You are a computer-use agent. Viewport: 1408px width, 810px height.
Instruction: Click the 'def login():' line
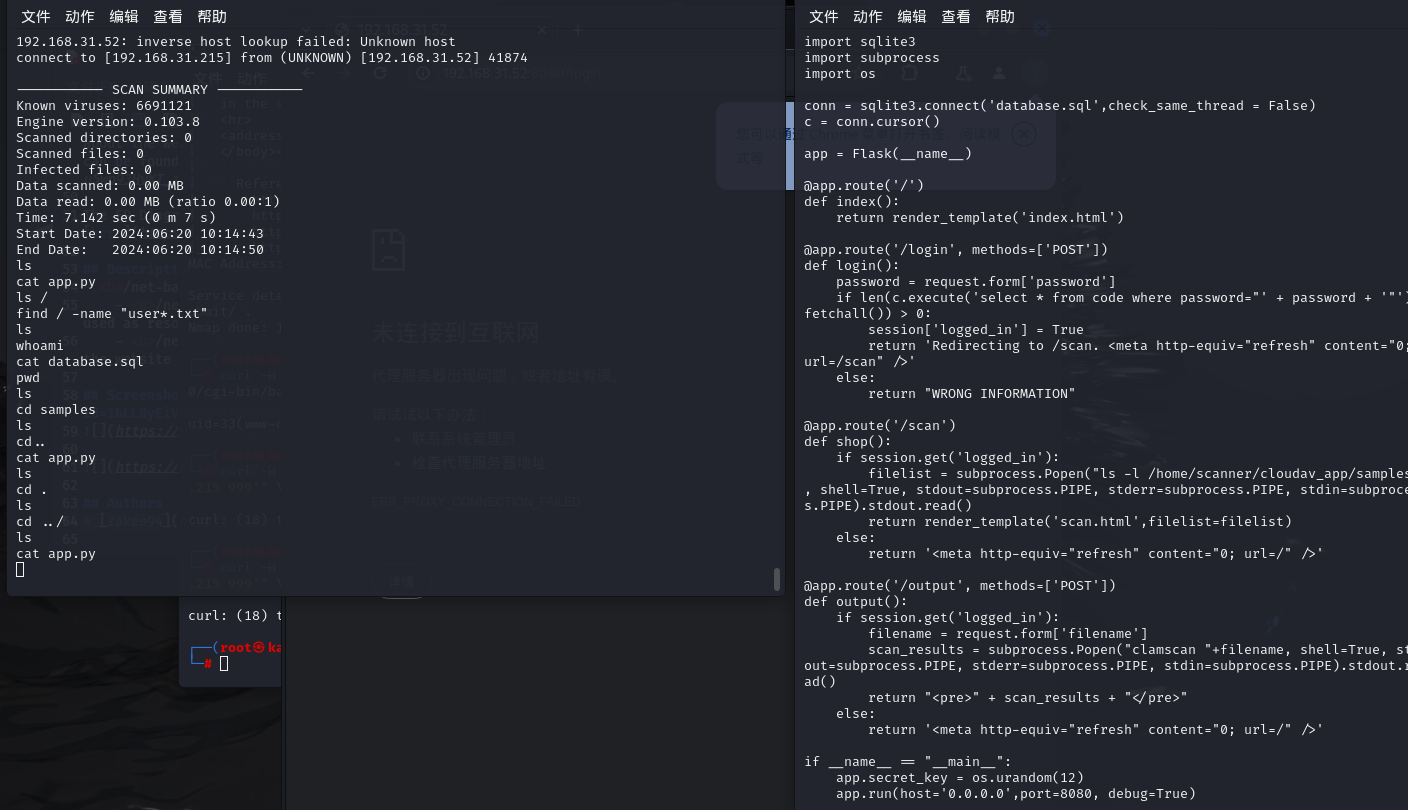[x=852, y=266]
